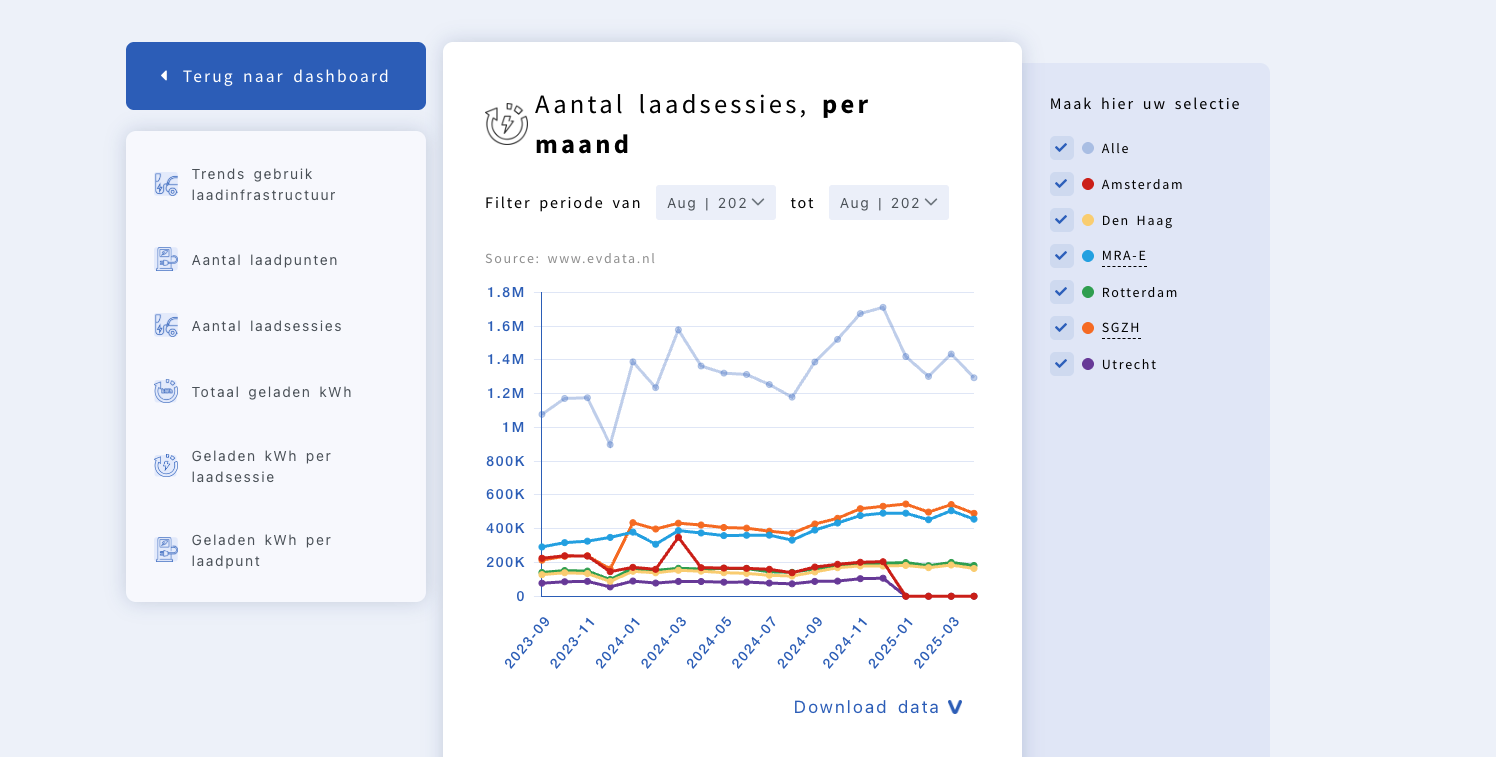Screen dimensions: 1496x757
Task: Click the MRA-E label in selection list
Action: click(x=1124, y=256)
